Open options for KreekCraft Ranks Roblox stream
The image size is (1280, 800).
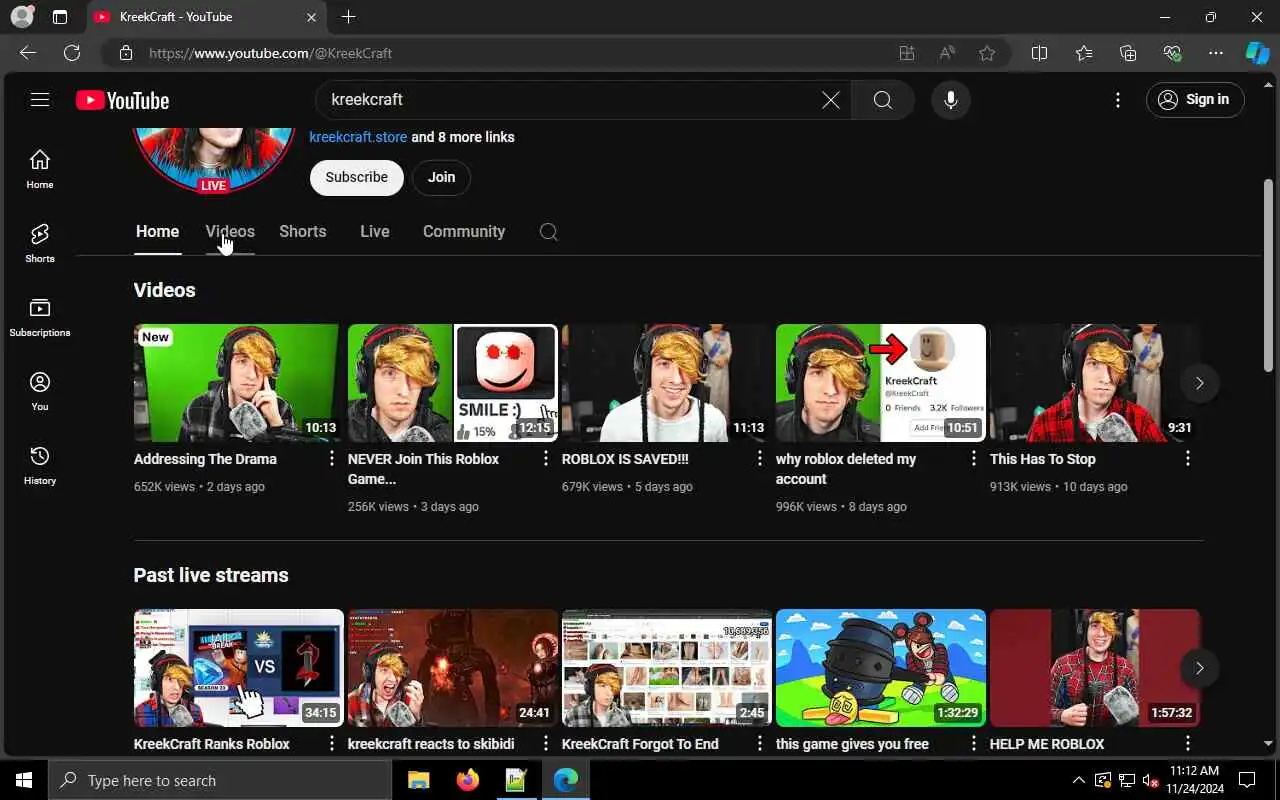coord(332,744)
